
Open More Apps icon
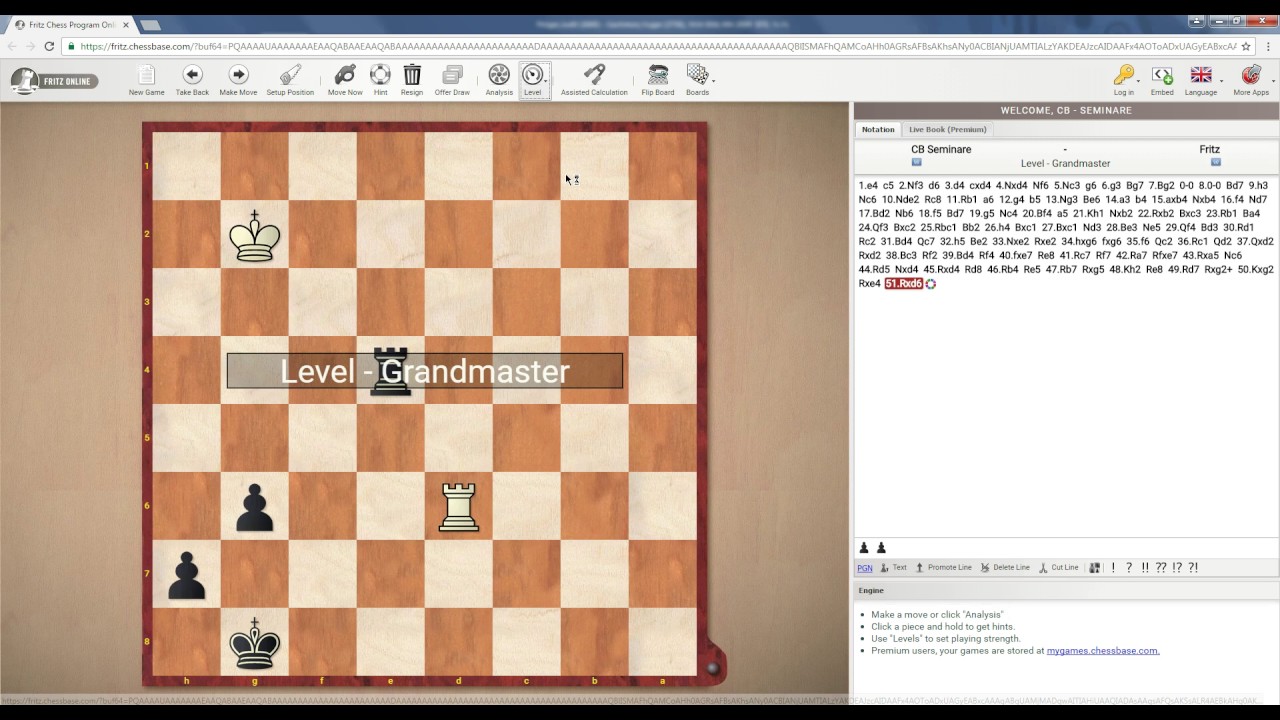(x=1250, y=75)
